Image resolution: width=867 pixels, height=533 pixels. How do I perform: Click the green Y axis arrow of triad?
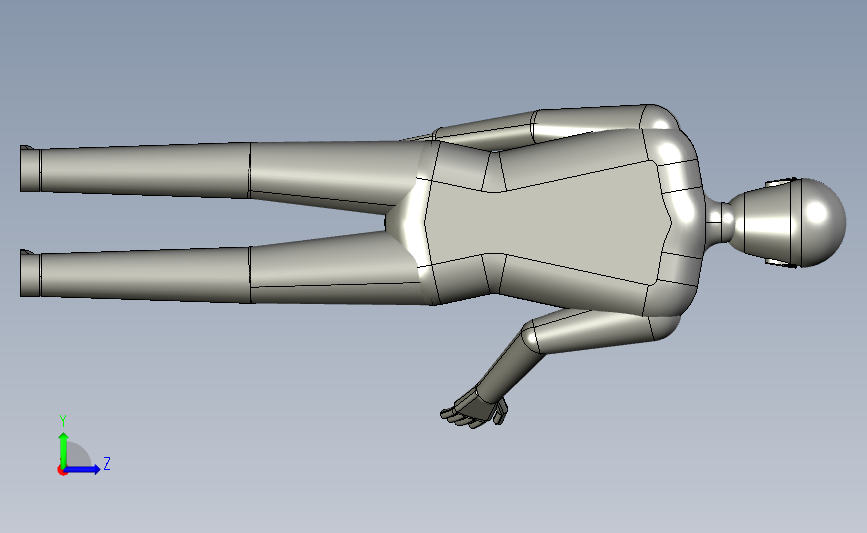point(63,449)
